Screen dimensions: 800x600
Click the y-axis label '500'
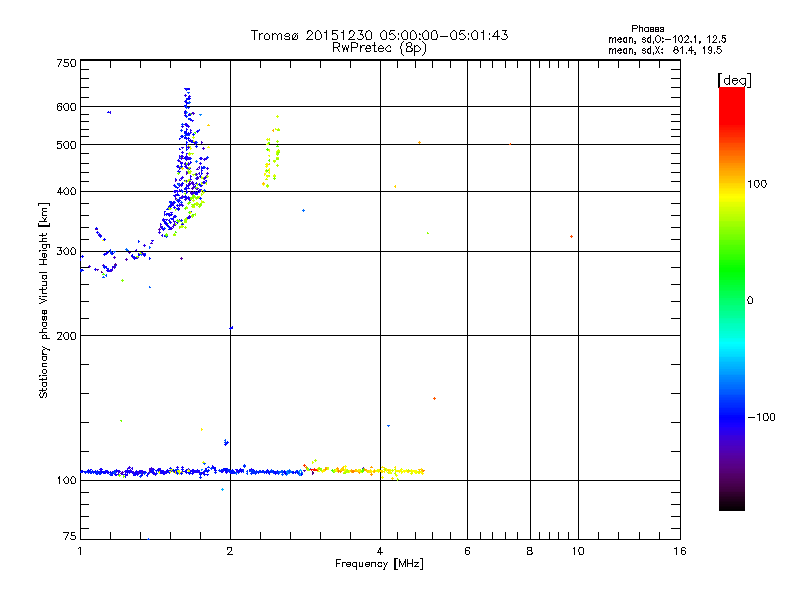pyautogui.click(x=66, y=145)
